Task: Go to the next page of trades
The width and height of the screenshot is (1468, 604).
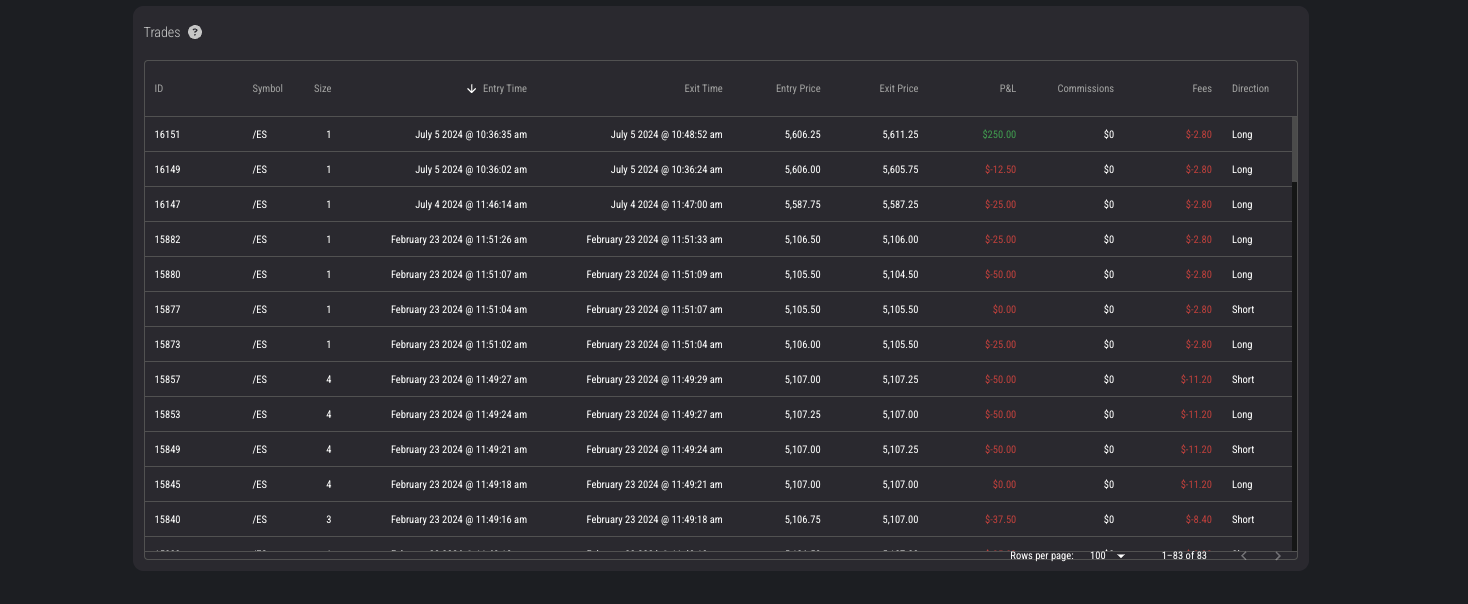Action: (x=1277, y=556)
